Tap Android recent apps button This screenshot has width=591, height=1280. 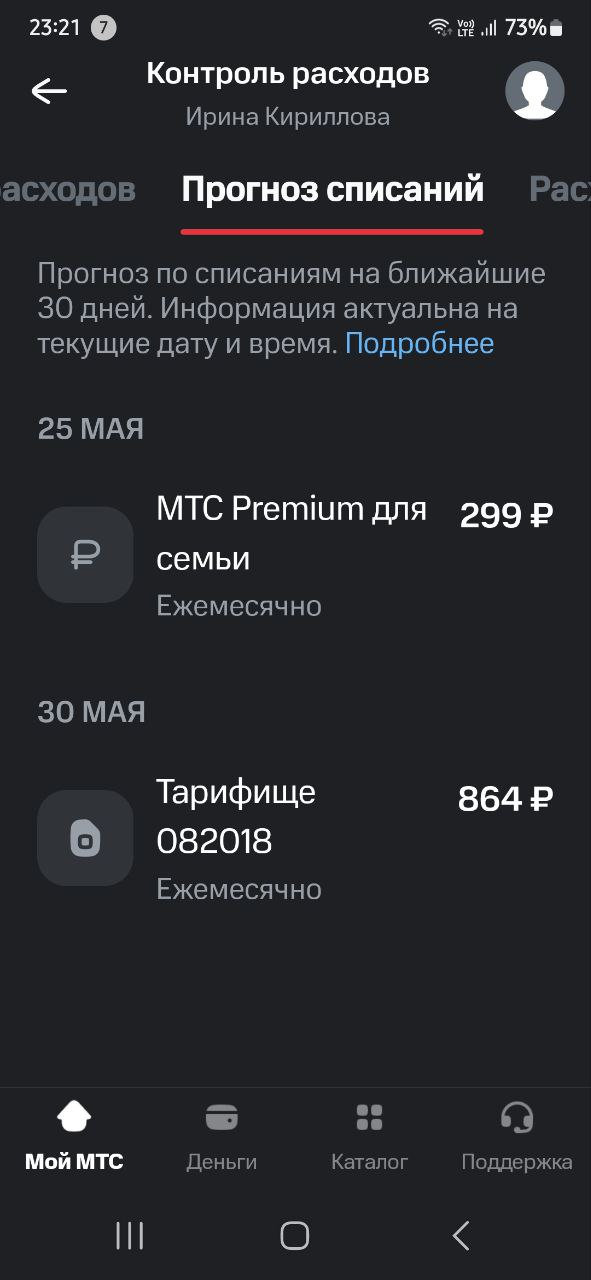tap(130, 1236)
